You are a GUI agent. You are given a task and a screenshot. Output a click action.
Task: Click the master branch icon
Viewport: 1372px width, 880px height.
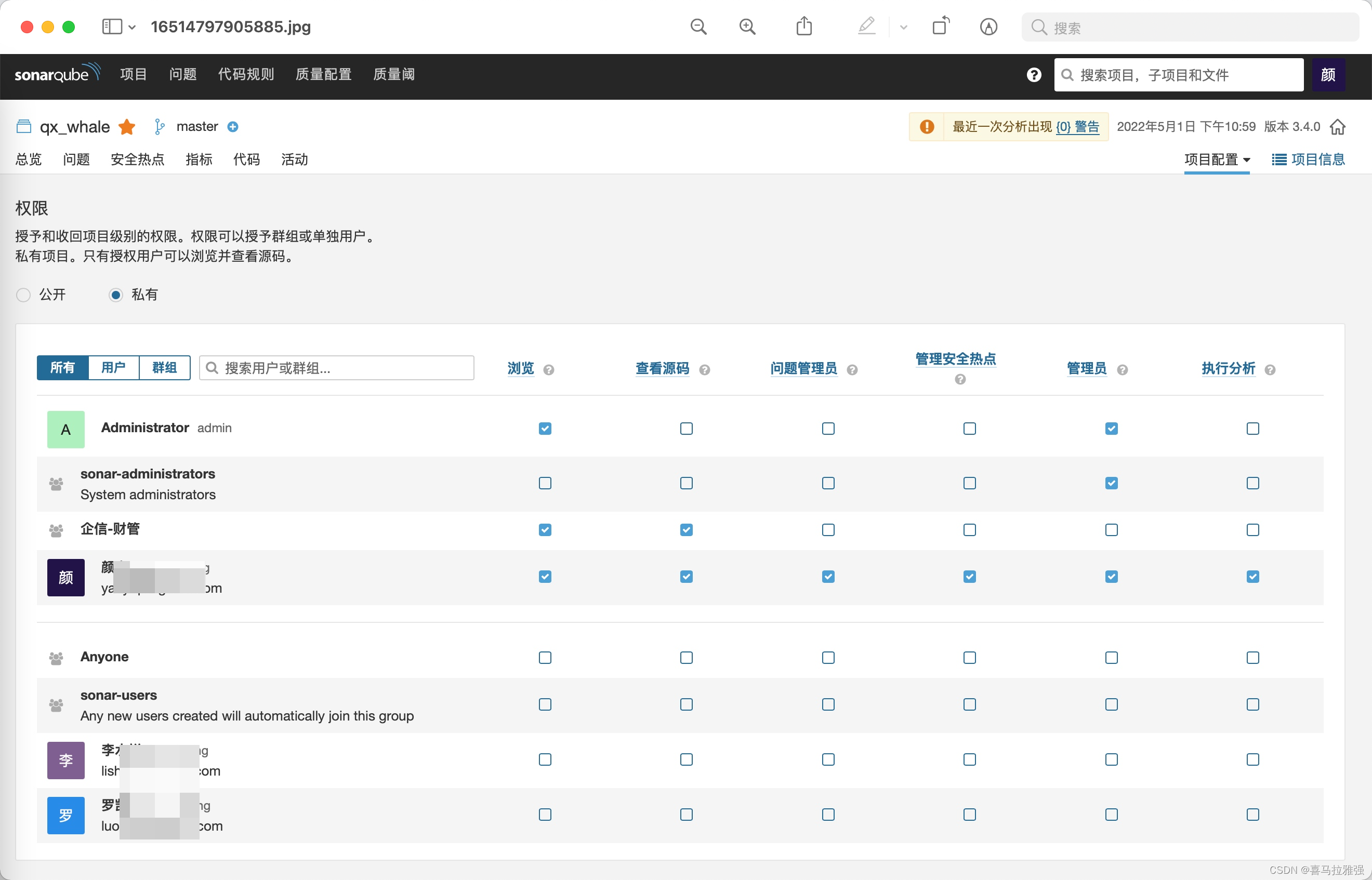[x=160, y=127]
